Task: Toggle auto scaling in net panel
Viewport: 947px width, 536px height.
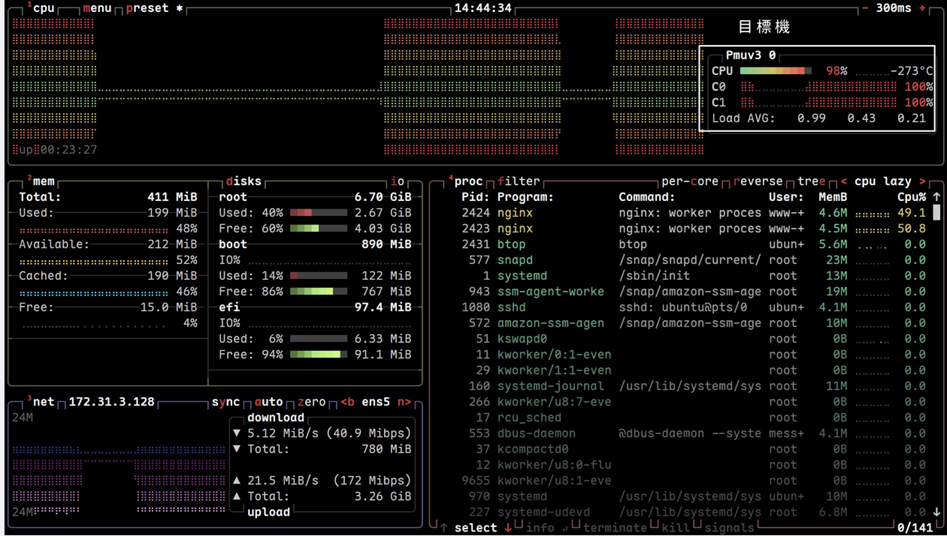Action: pyautogui.click(x=269, y=402)
